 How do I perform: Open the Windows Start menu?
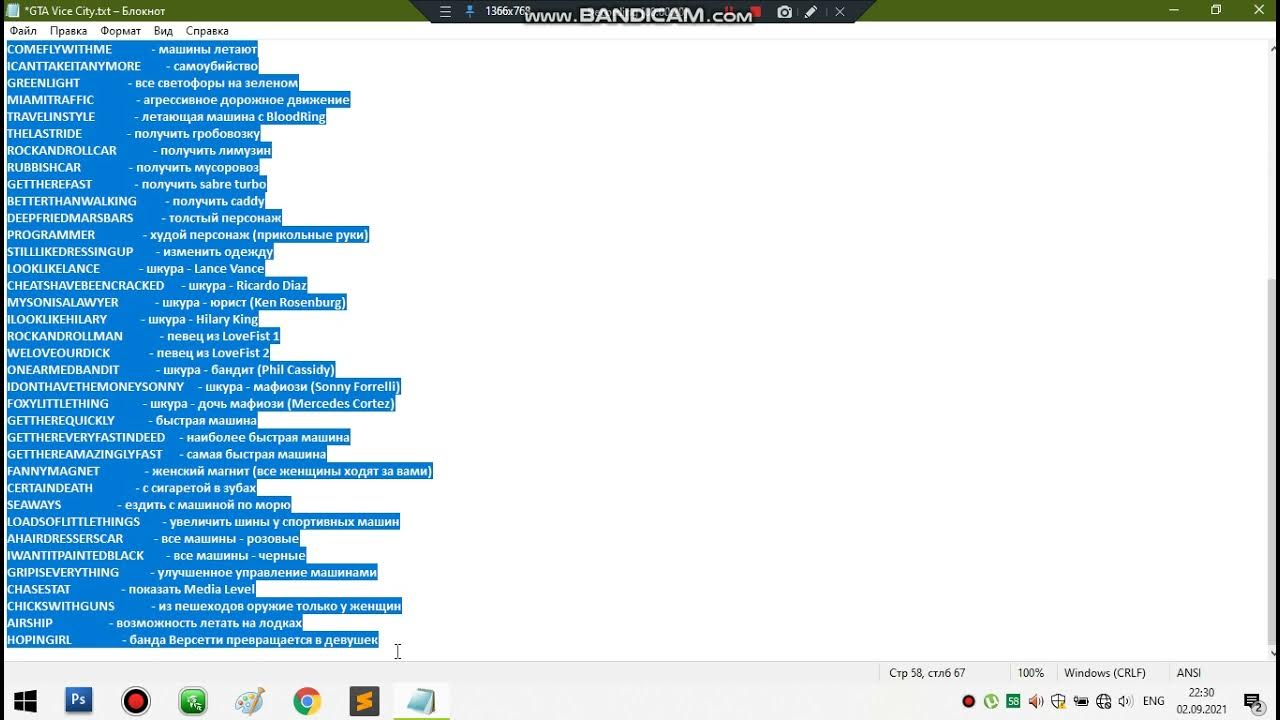tap(25, 701)
